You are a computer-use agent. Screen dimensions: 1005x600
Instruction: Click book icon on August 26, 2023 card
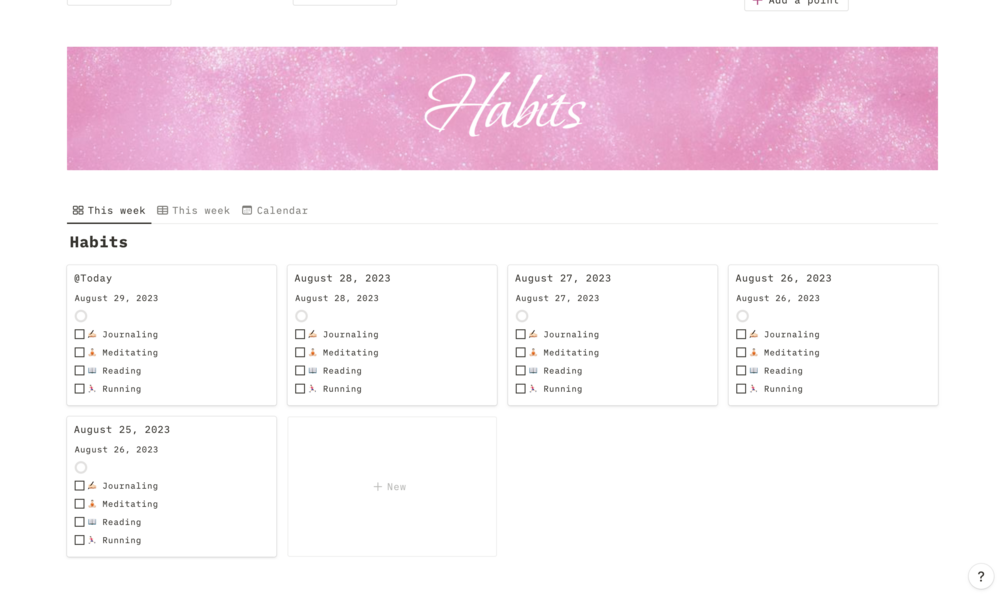pyautogui.click(x=754, y=371)
